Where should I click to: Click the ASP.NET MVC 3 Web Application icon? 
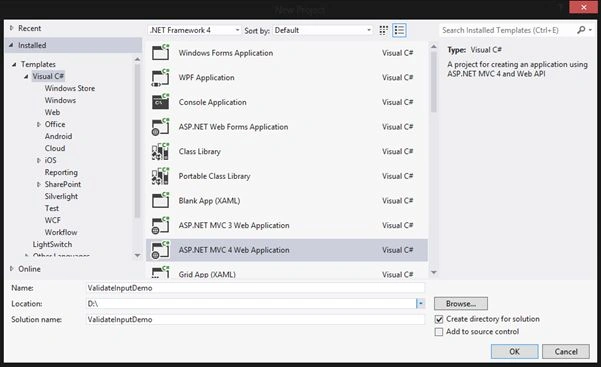point(160,225)
